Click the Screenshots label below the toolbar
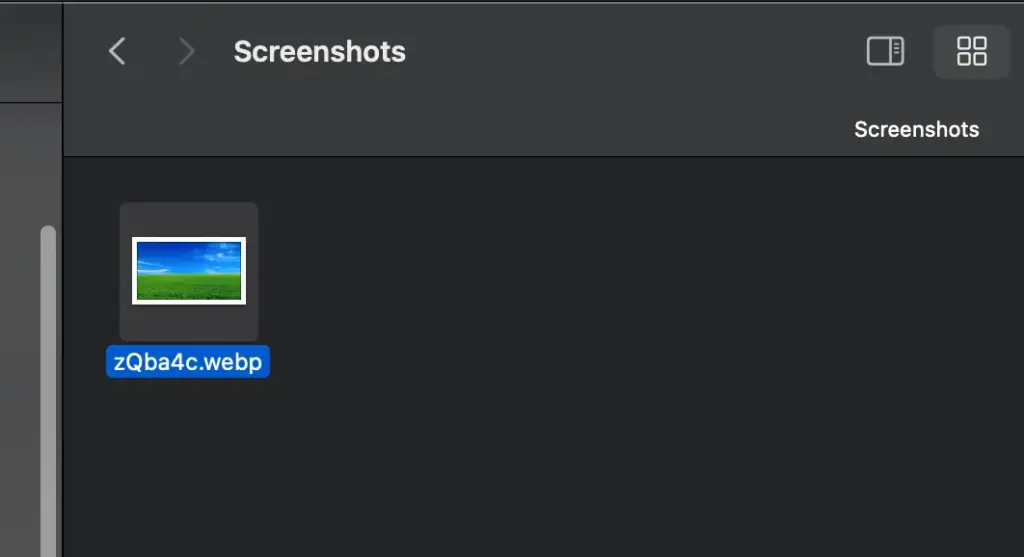The image size is (1024, 557). (x=916, y=129)
